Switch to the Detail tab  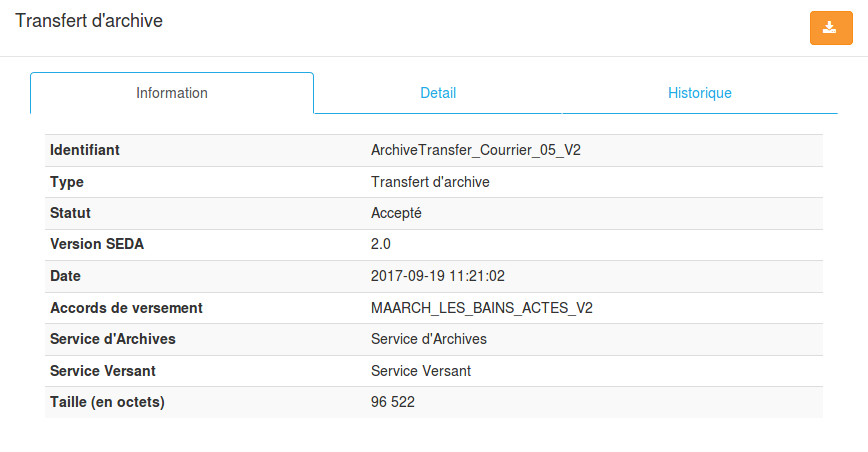pyautogui.click(x=438, y=93)
